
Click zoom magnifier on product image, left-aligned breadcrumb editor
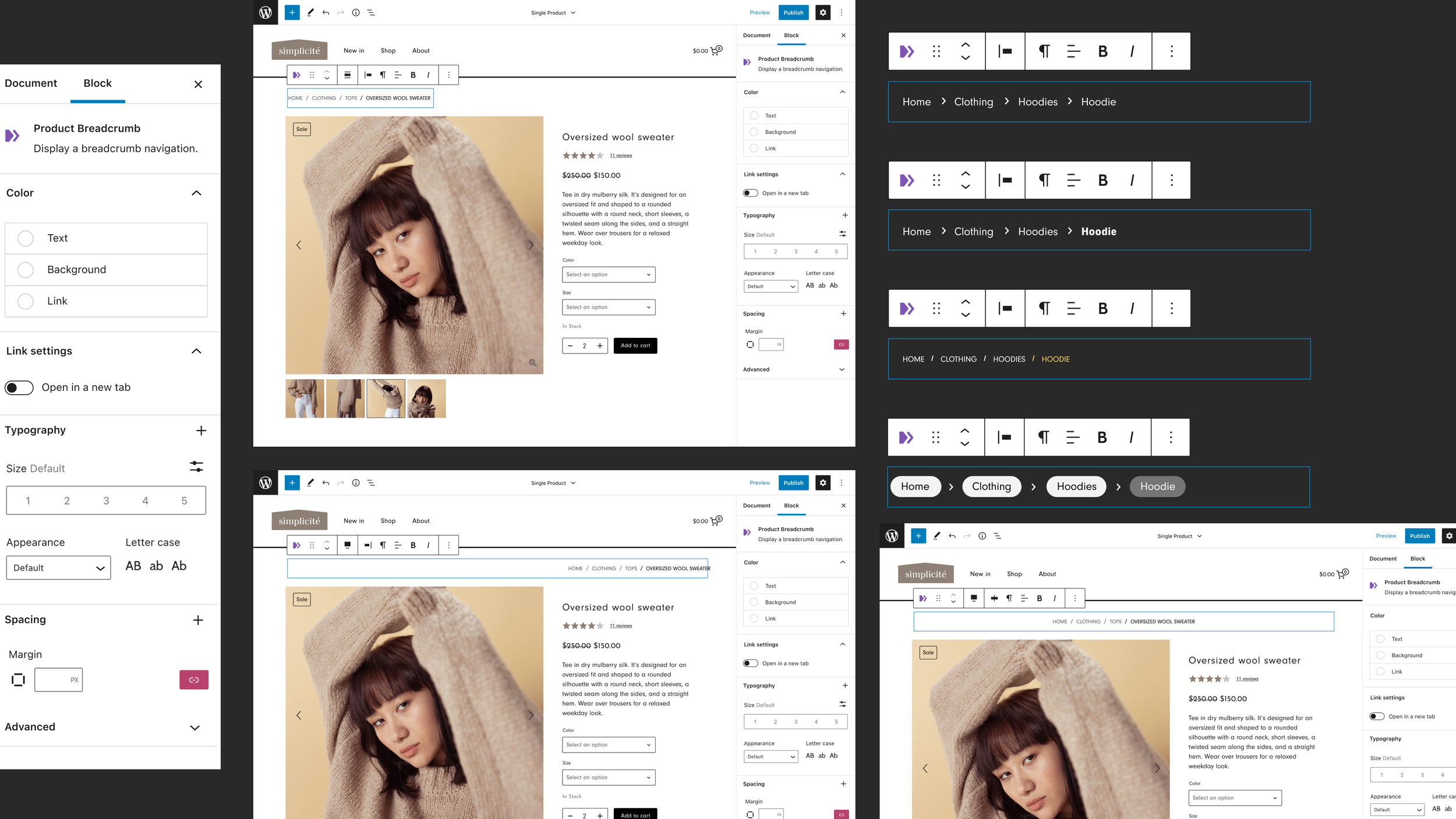pos(533,363)
